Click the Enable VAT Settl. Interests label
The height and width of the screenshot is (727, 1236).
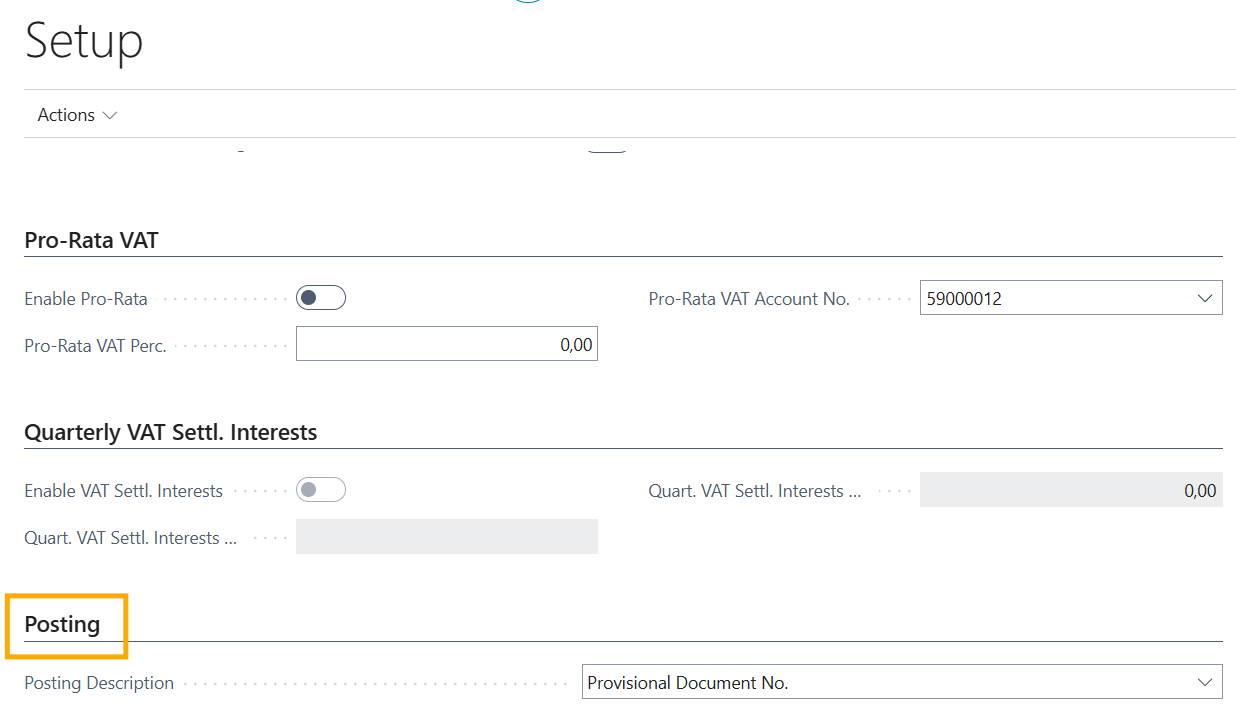pos(123,491)
